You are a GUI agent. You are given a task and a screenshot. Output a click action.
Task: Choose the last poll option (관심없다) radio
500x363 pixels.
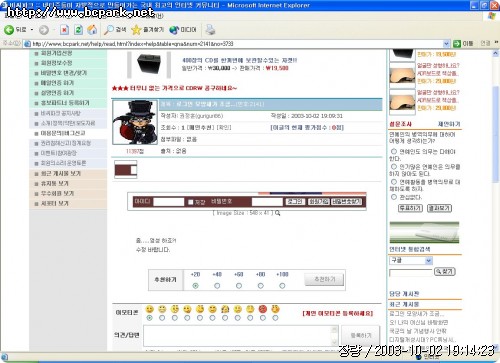coord(394,197)
